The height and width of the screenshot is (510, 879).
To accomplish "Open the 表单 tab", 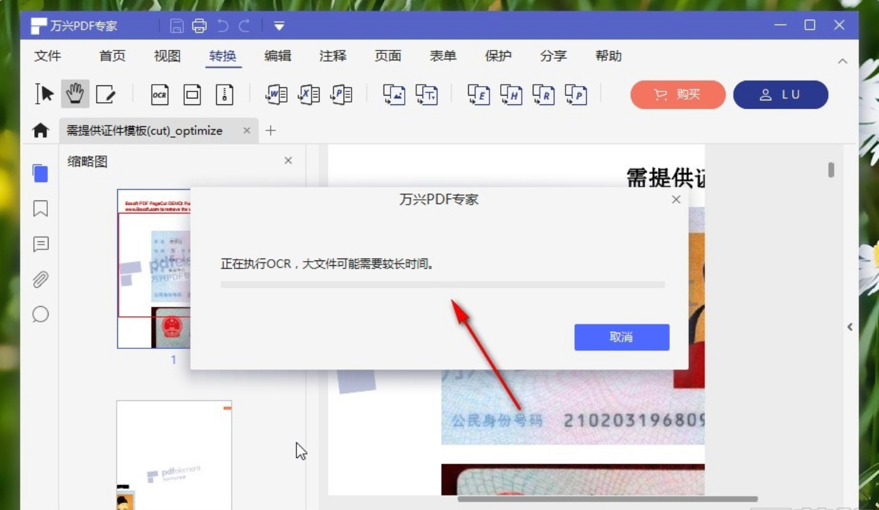I will pos(443,56).
